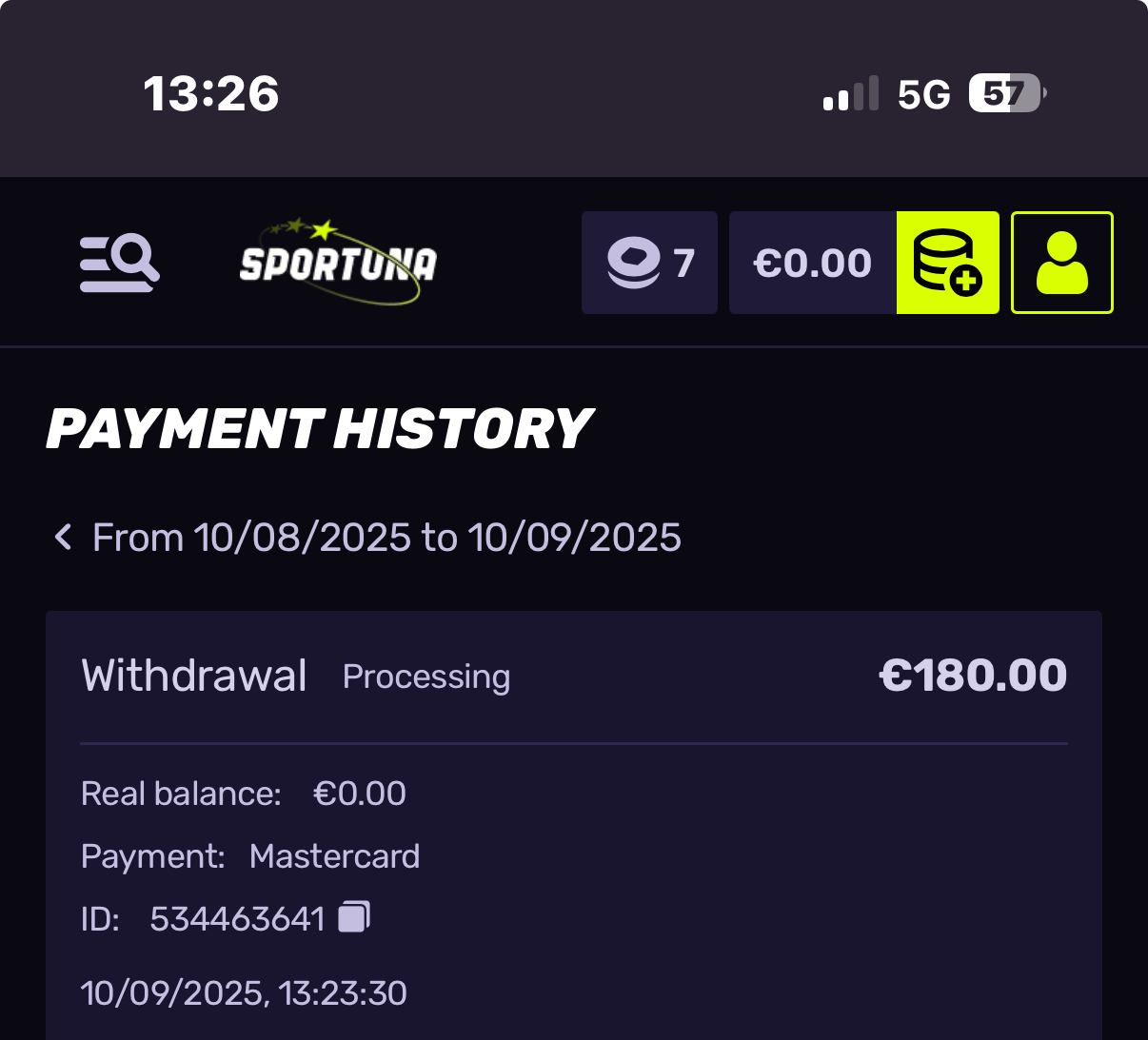This screenshot has width=1148, height=1040.
Task: Tap the €0.00 balance display
Action: coord(812,263)
